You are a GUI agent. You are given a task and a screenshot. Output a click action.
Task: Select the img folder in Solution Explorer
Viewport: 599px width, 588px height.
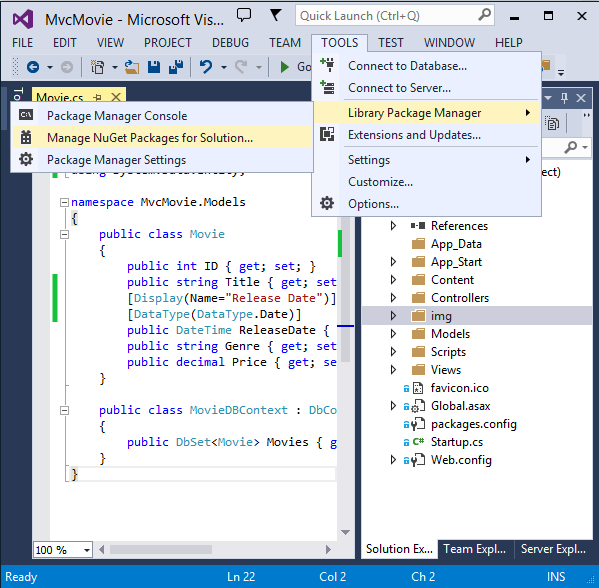coord(477,316)
